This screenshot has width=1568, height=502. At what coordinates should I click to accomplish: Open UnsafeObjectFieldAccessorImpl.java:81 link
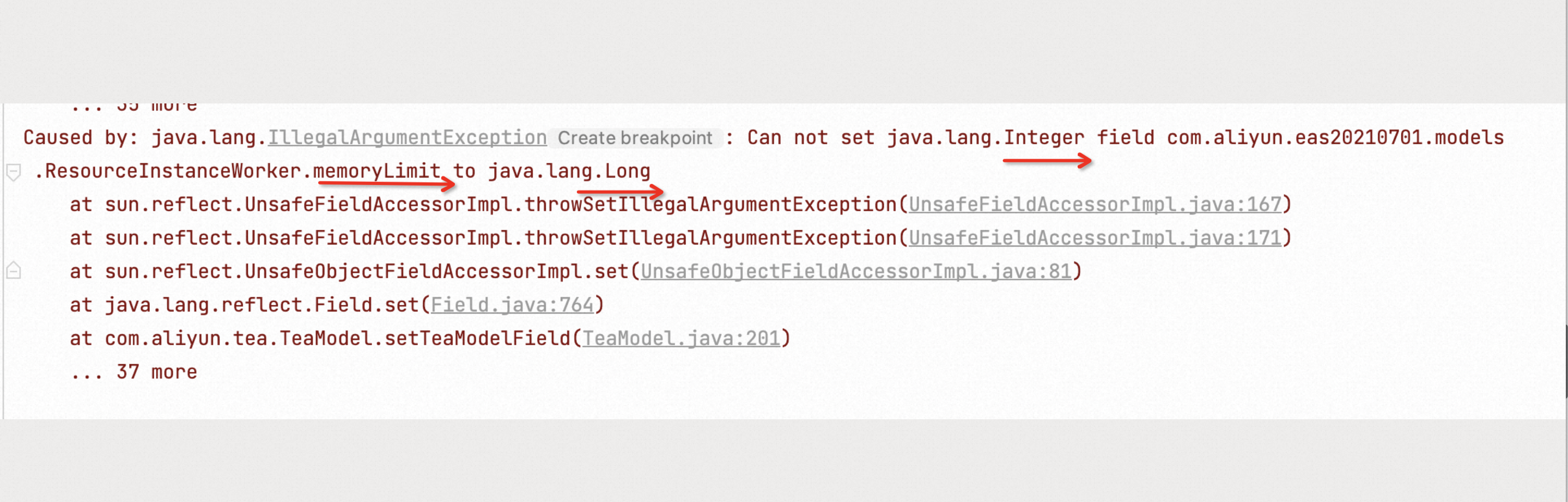coord(855,271)
